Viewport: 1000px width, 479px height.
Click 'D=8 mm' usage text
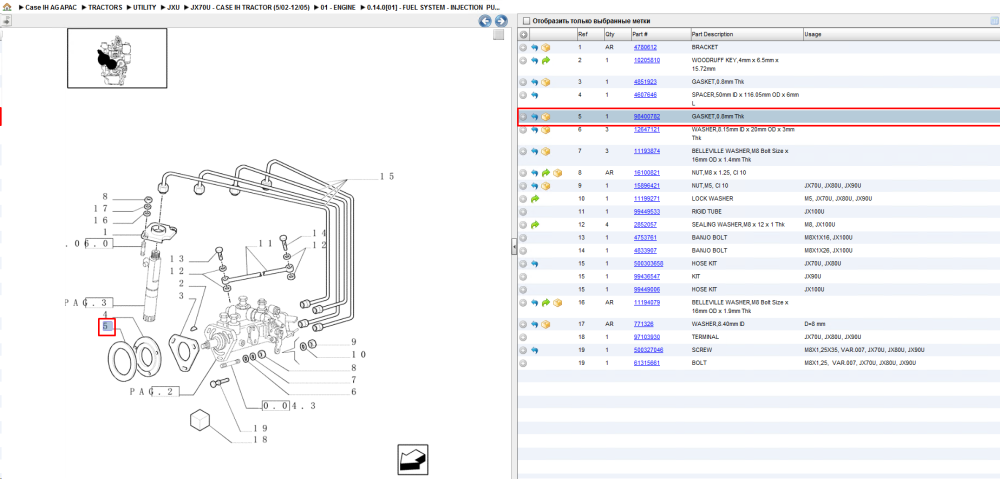pos(816,324)
